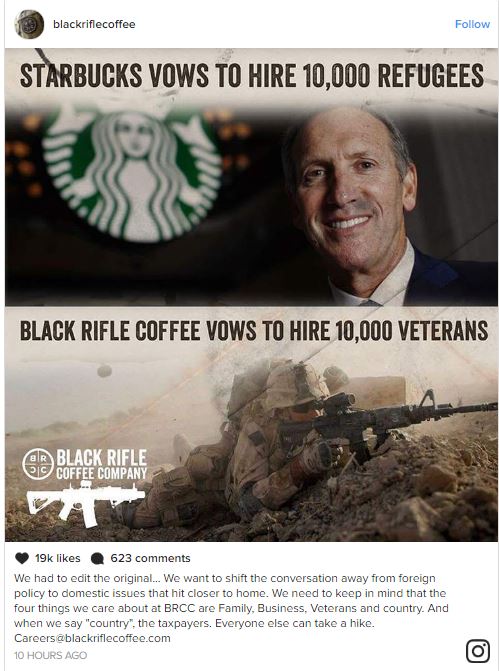
Task: Select the Careers@blackriflecoffee.com email address
Action: (x=92, y=638)
